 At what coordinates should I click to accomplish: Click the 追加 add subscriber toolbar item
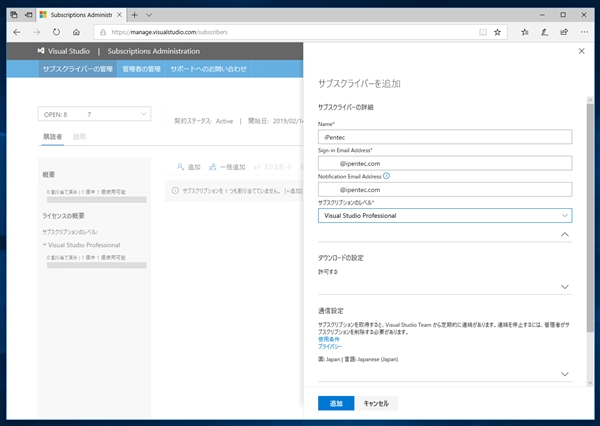[189, 167]
